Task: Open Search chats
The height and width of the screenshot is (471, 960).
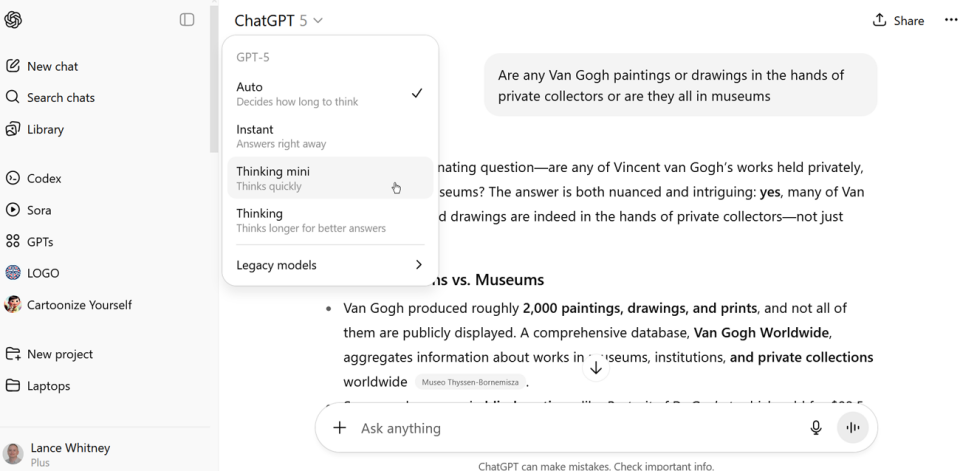Action: (60, 98)
